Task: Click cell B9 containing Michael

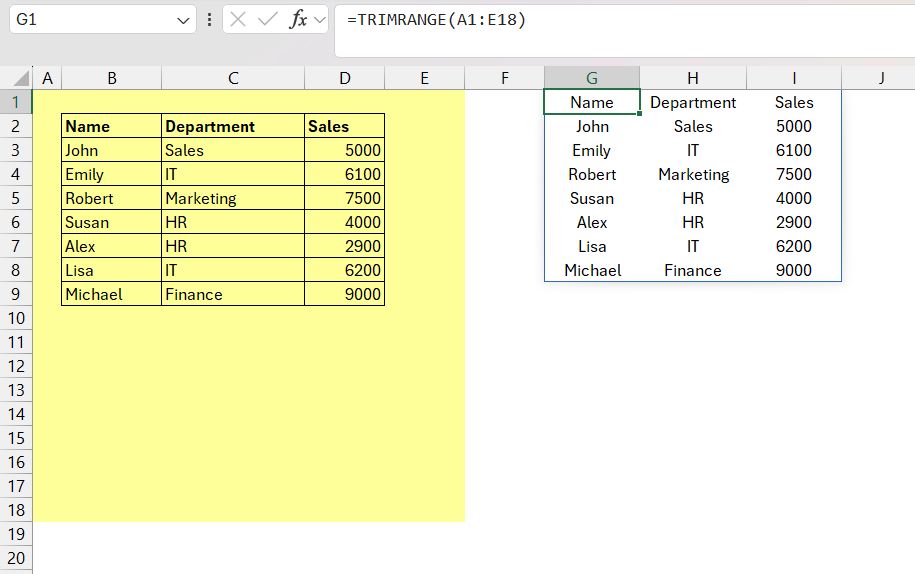Action: click(111, 294)
